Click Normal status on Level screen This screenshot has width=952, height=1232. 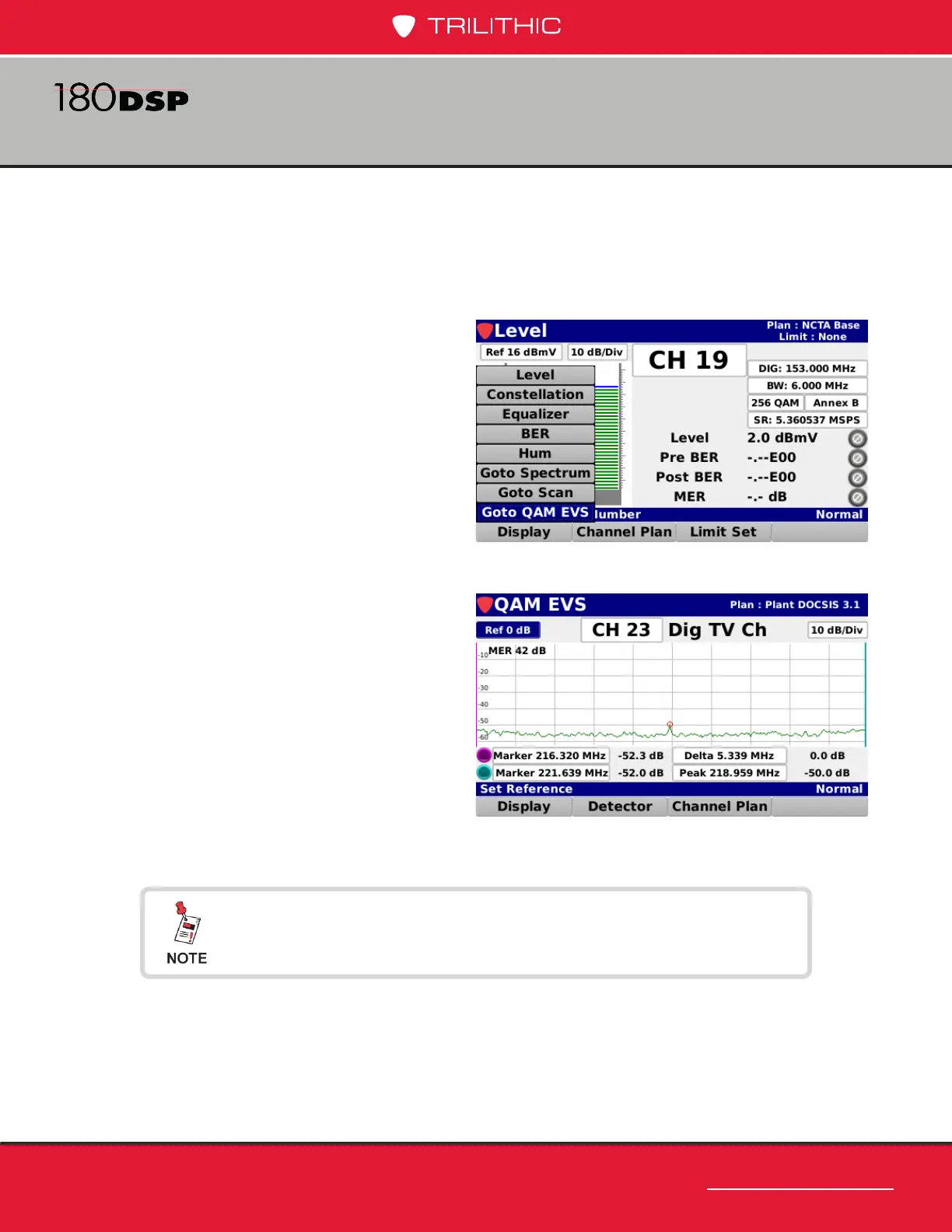(839, 514)
